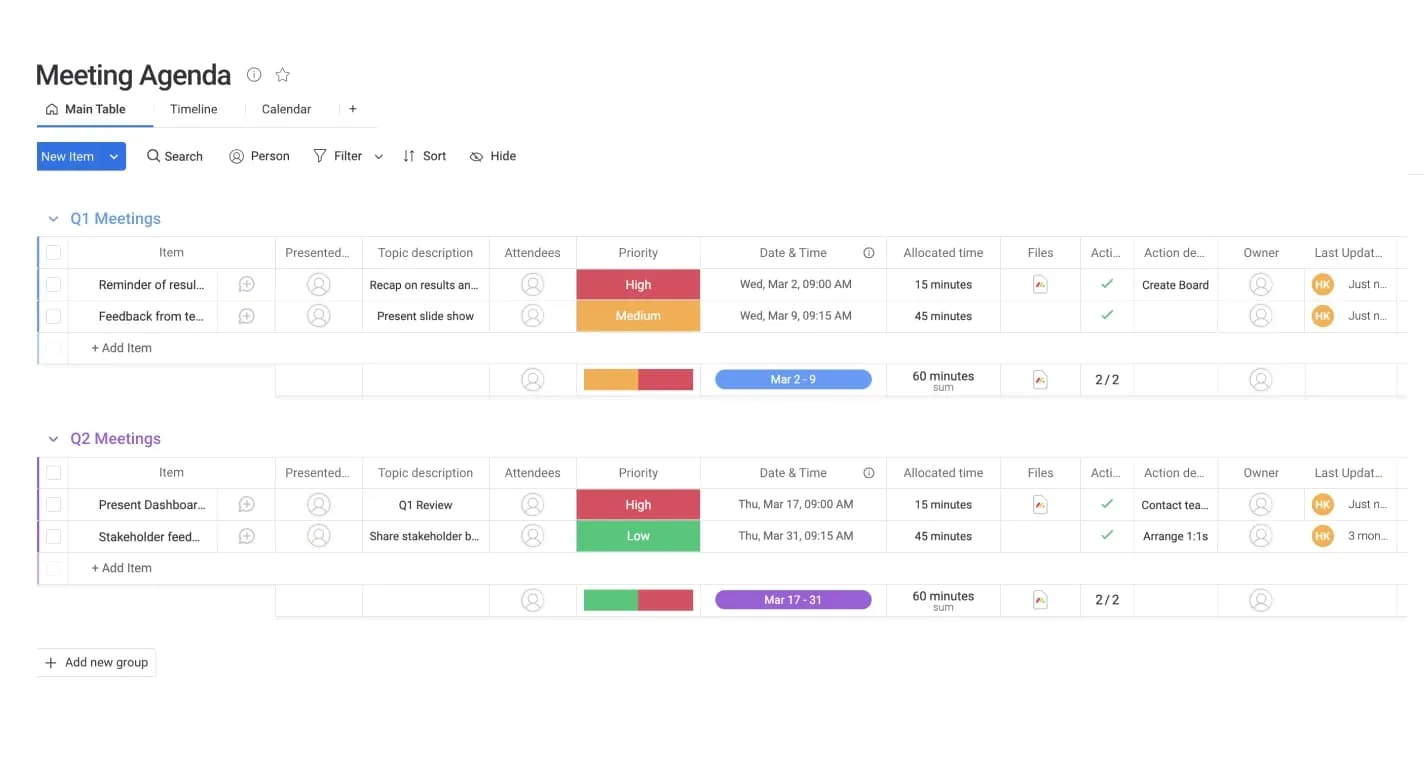Switch to the Calendar tab

click(x=286, y=109)
